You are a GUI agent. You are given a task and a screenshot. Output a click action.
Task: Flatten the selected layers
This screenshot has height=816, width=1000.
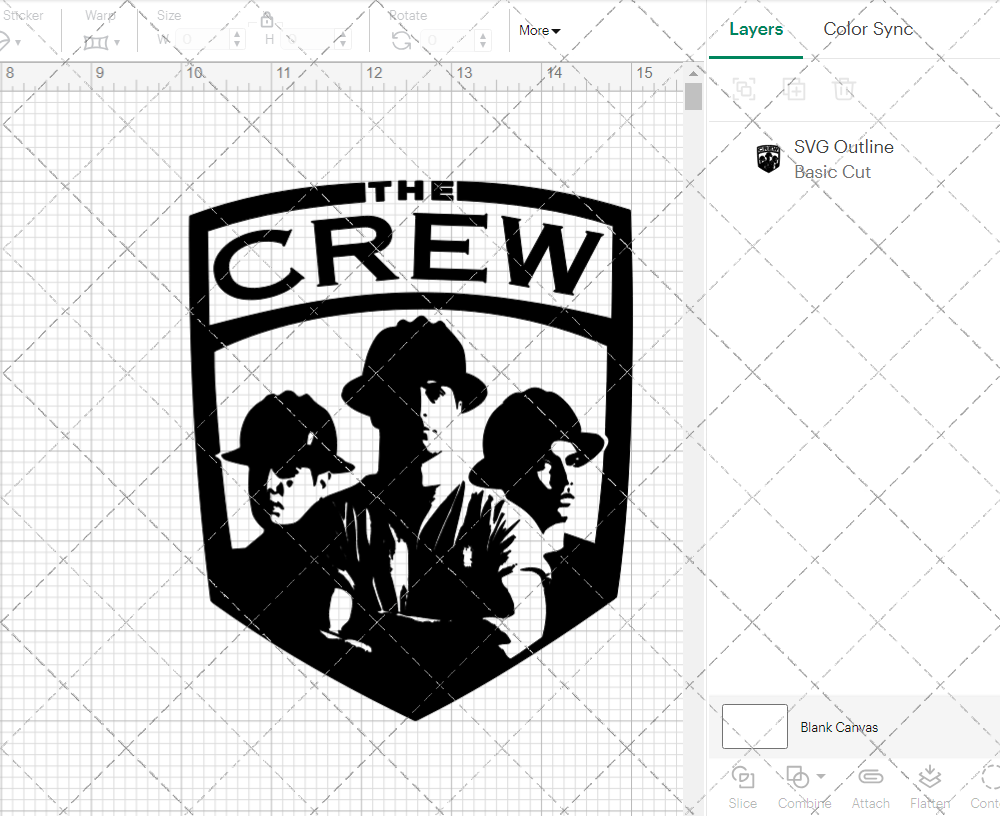coord(930,778)
